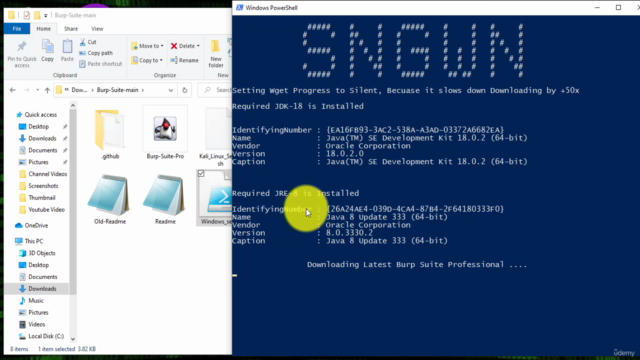The width and height of the screenshot is (640, 360).
Task: Select the Burp-Suite-Pro Java file
Action: tap(165, 134)
